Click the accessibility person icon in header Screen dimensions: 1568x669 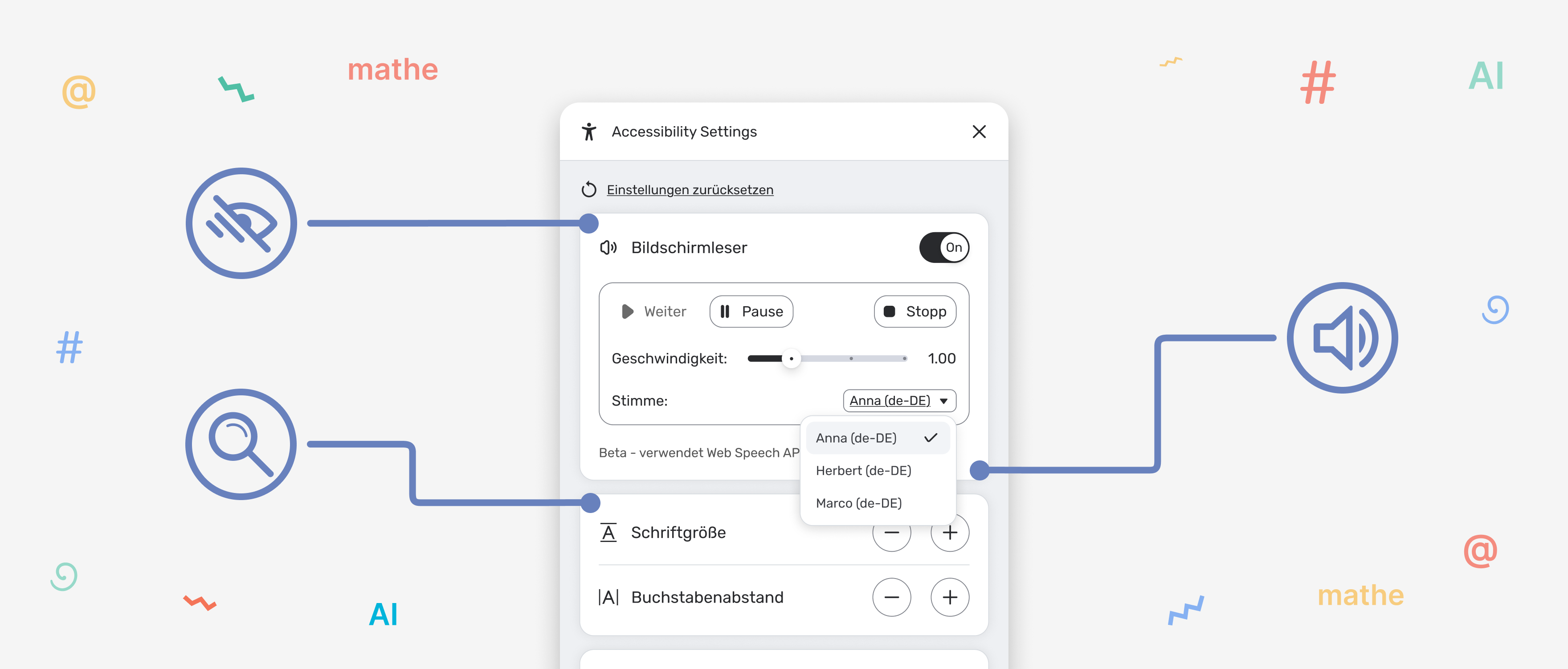(588, 131)
